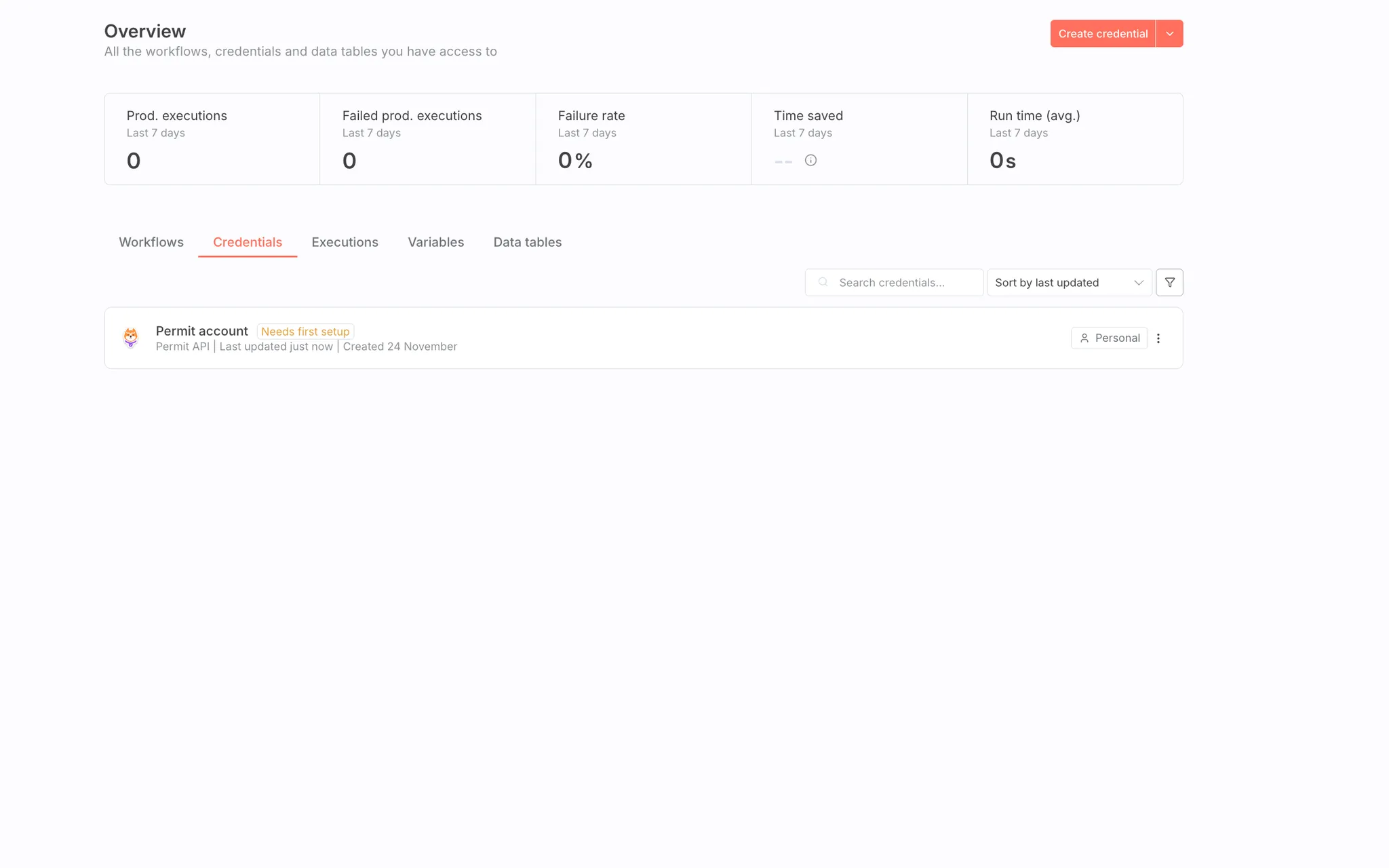Select the Failure rate stat card
Image resolution: width=1389 pixels, height=868 pixels.
[643, 139]
